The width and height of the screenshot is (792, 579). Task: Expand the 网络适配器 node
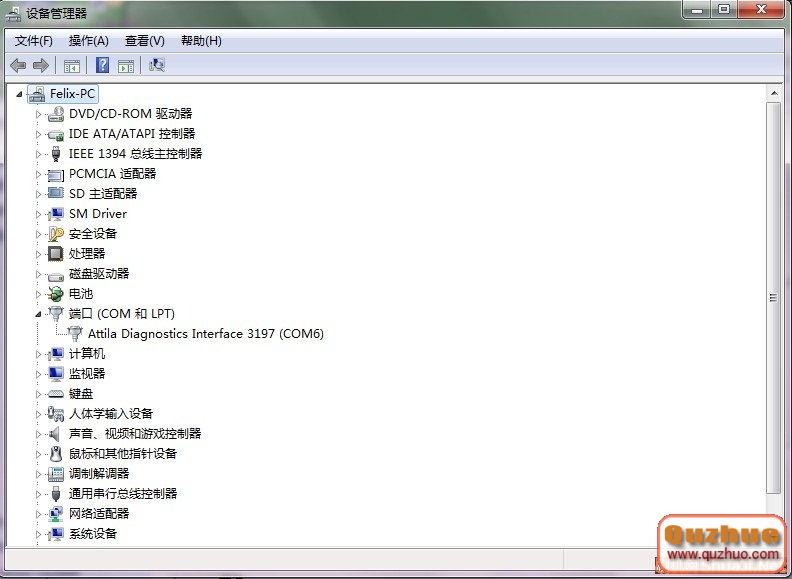point(38,514)
